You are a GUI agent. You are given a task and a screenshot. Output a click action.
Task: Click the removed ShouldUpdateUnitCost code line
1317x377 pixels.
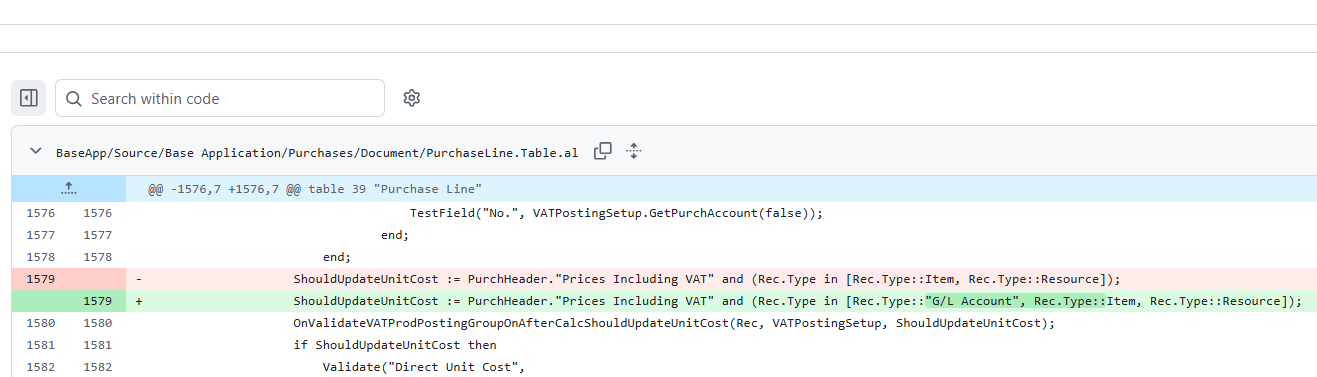point(707,279)
